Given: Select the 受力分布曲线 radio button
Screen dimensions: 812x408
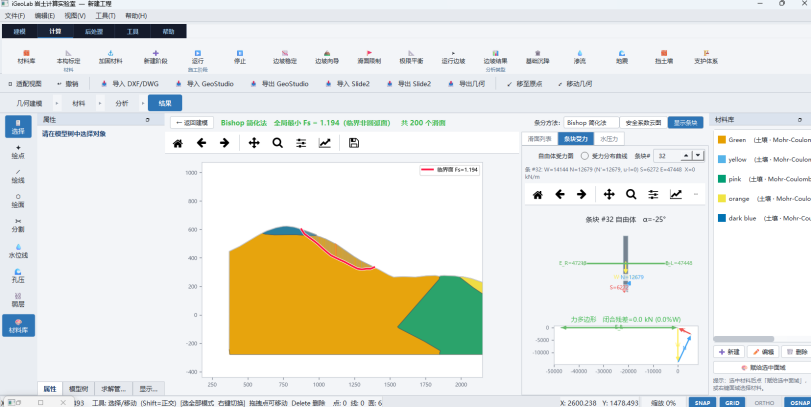Looking at the screenshot, I should pos(585,156).
